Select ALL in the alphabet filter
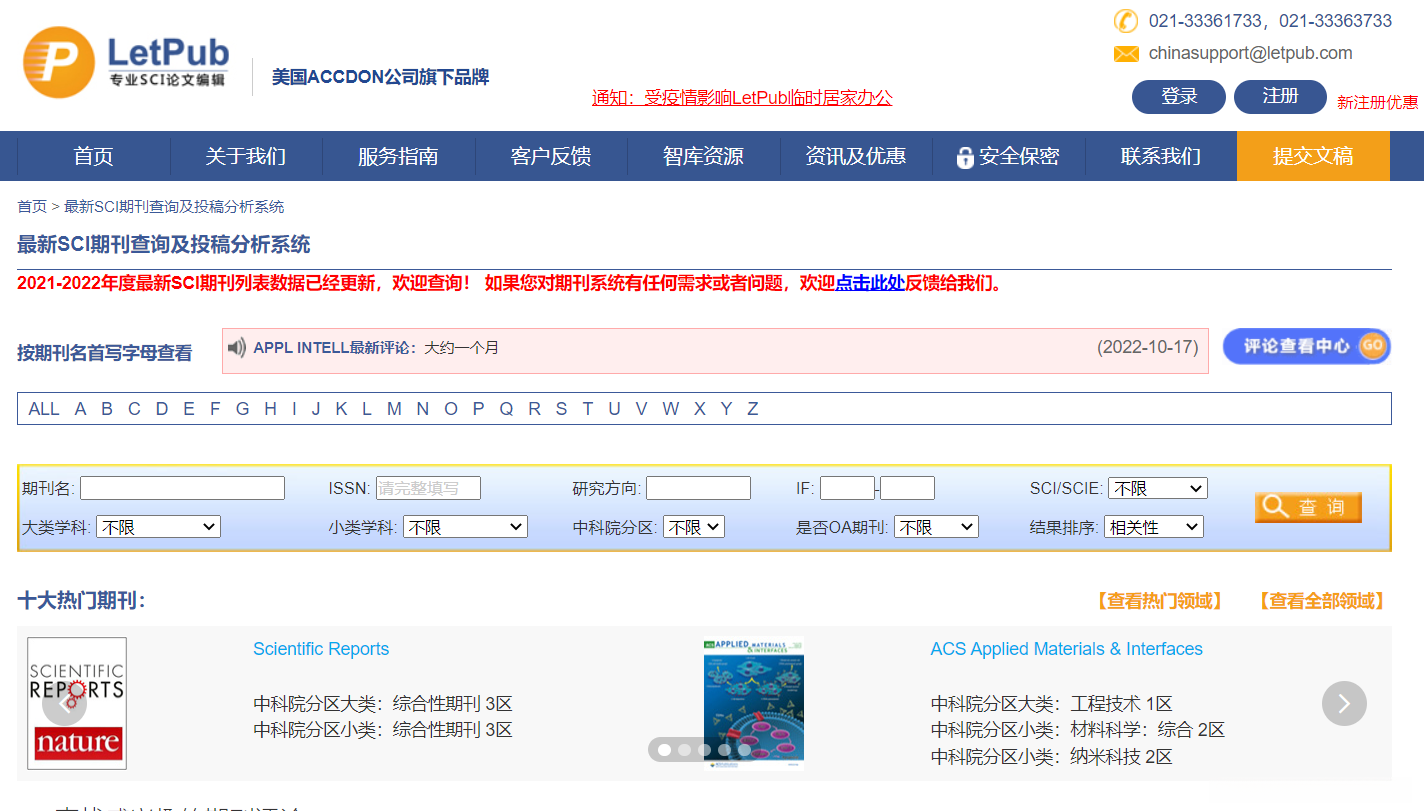Screen dimensions: 1424x811 point(44,409)
